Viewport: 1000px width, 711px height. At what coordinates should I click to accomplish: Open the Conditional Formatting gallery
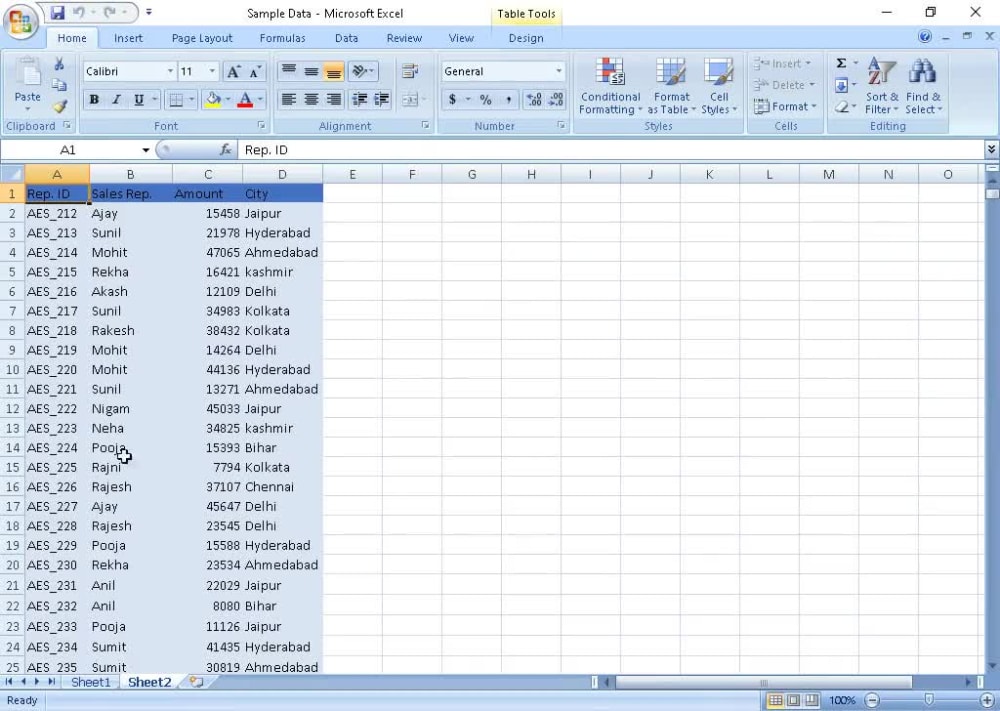pyautogui.click(x=610, y=86)
